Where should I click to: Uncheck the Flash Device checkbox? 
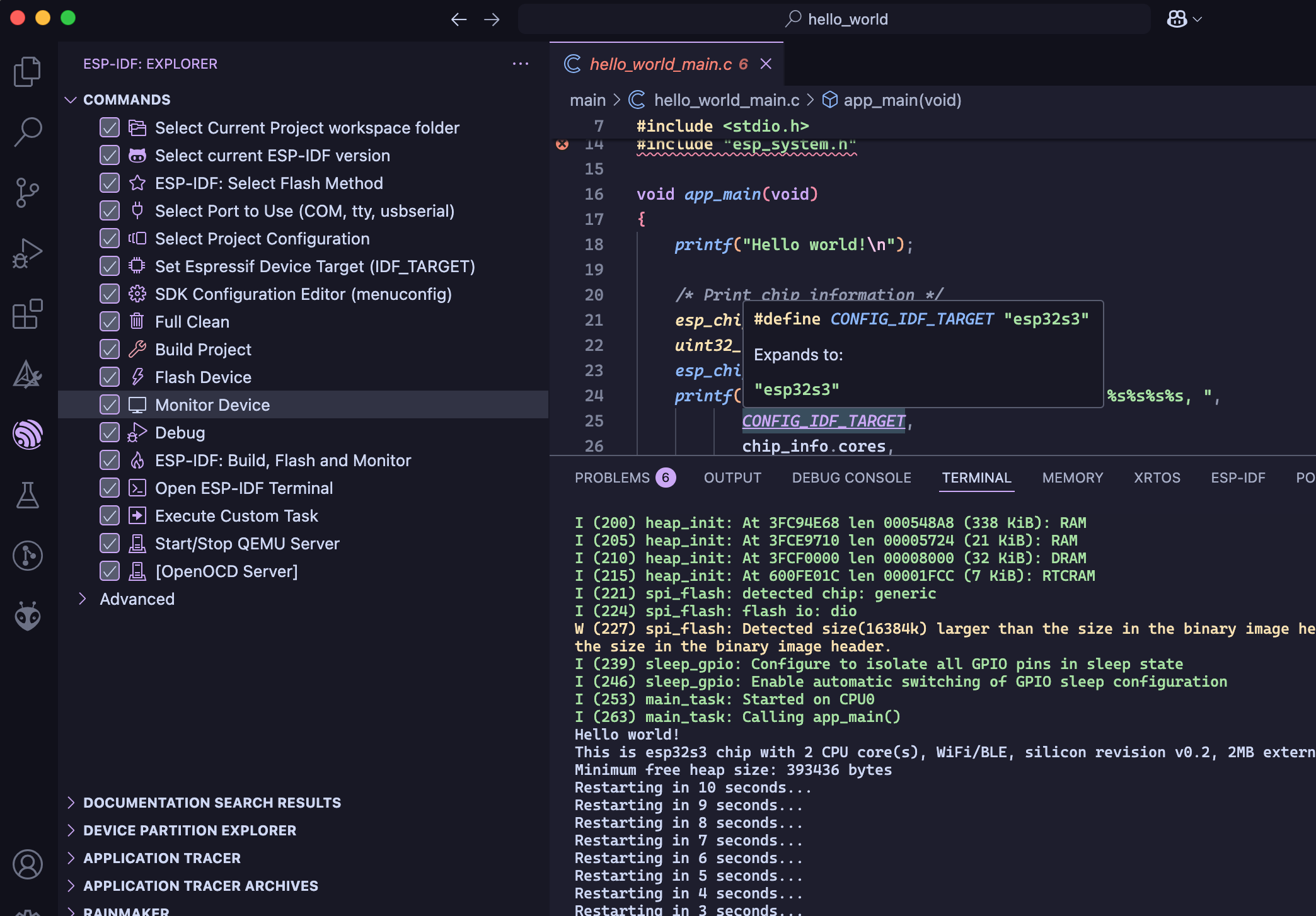[x=110, y=377]
